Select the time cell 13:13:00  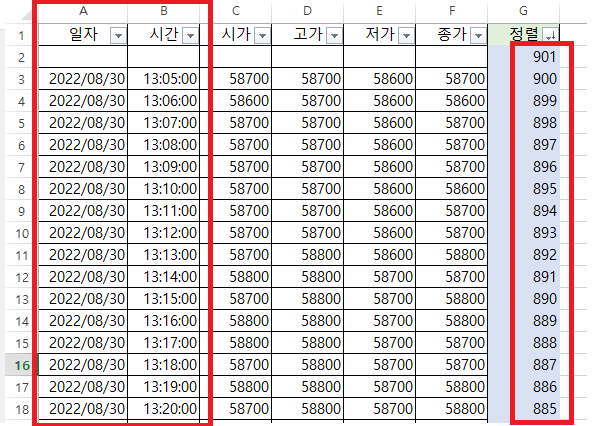point(163,255)
